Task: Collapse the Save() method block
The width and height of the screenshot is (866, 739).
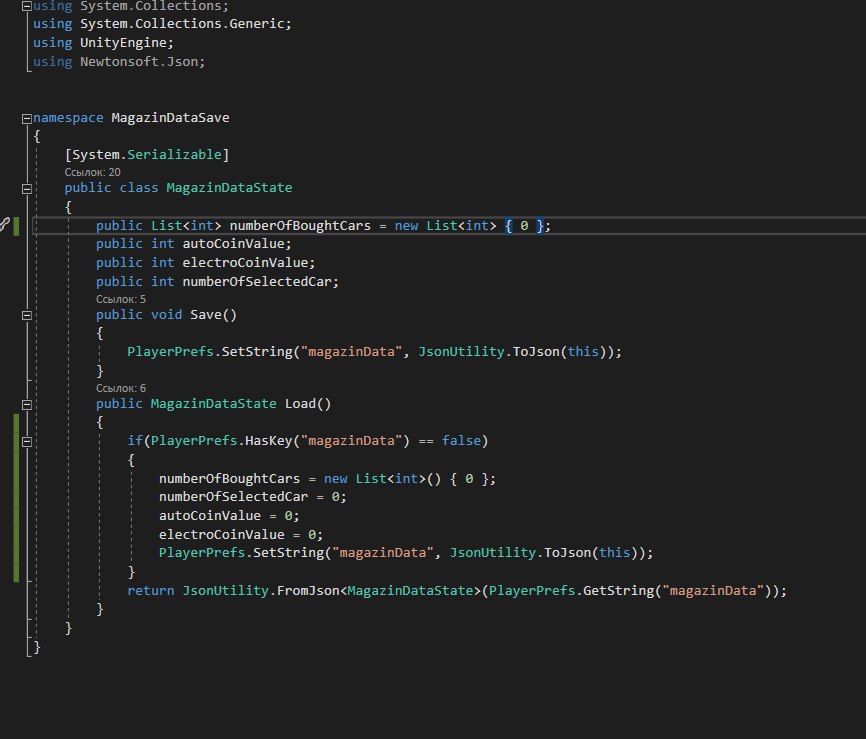Action: click(27, 316)
